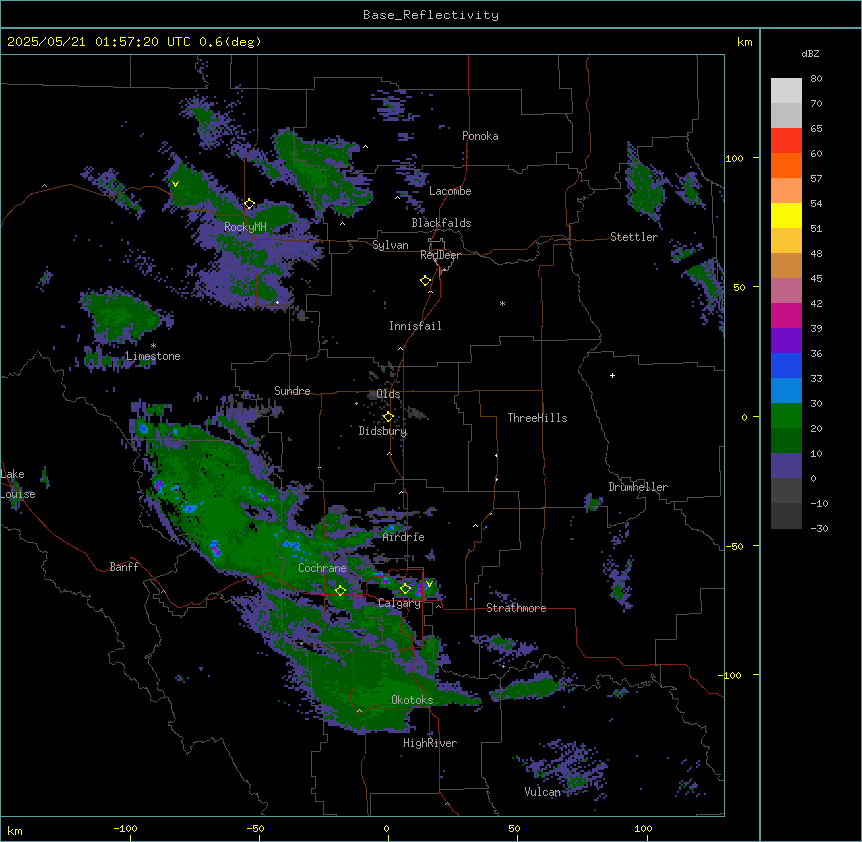Click the Cochrane city label

pyautogui.click(x=322, y=568)
